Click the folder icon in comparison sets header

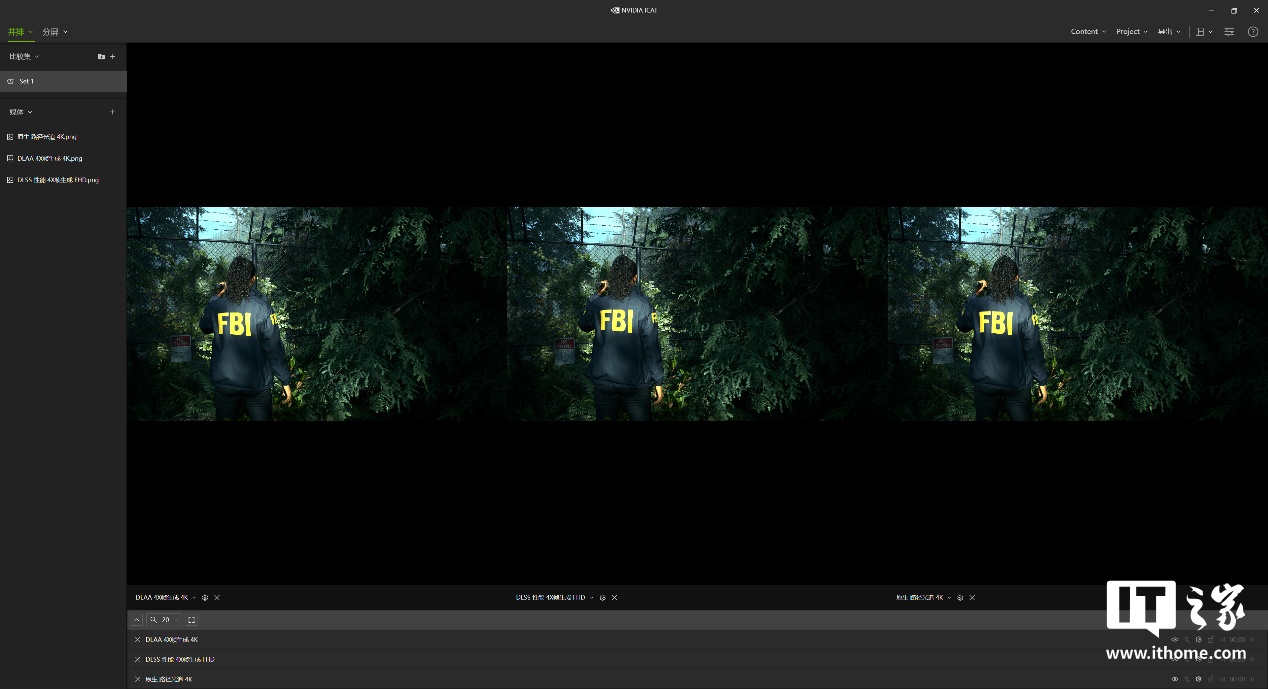click(x=101, y=57)
